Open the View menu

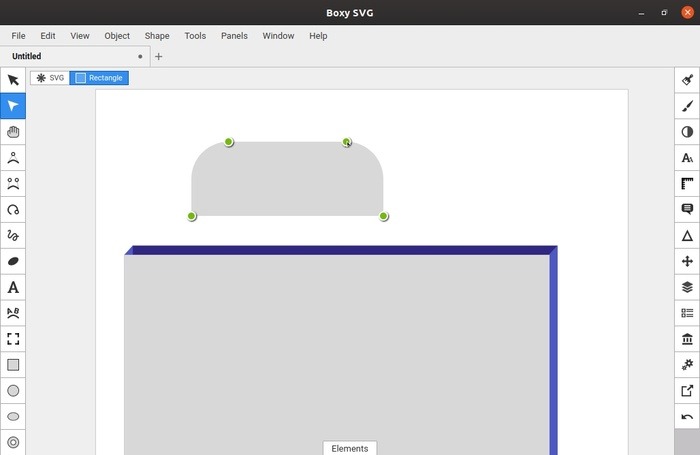79,36
